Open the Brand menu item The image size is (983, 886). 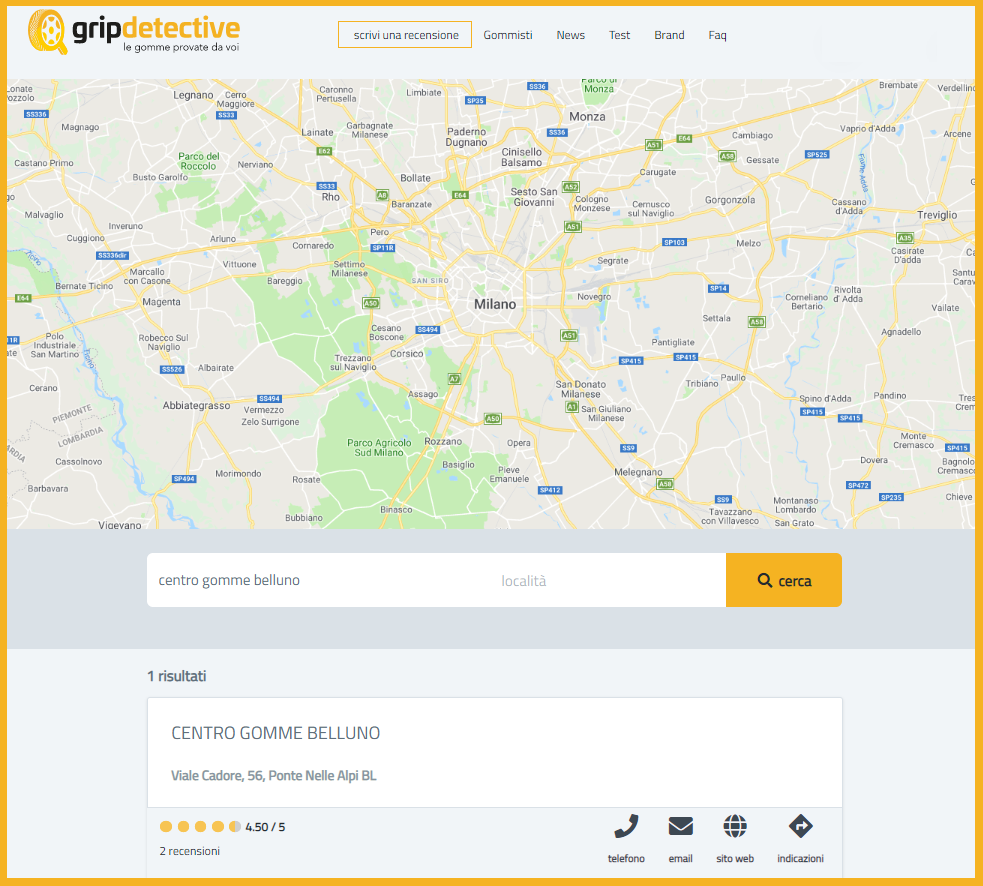tap(669, 35)
